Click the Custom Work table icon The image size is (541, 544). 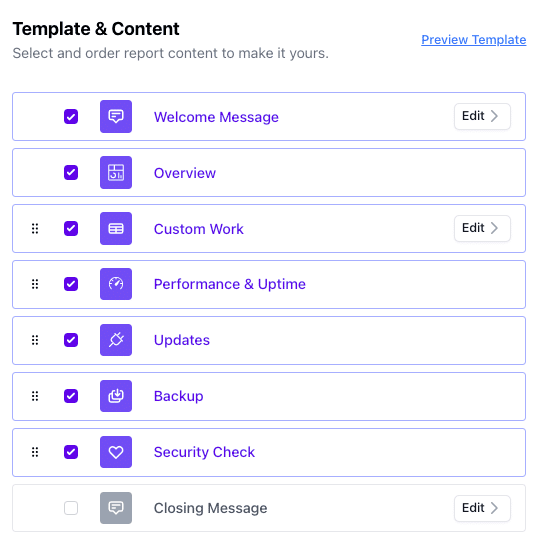coord(116,228)
